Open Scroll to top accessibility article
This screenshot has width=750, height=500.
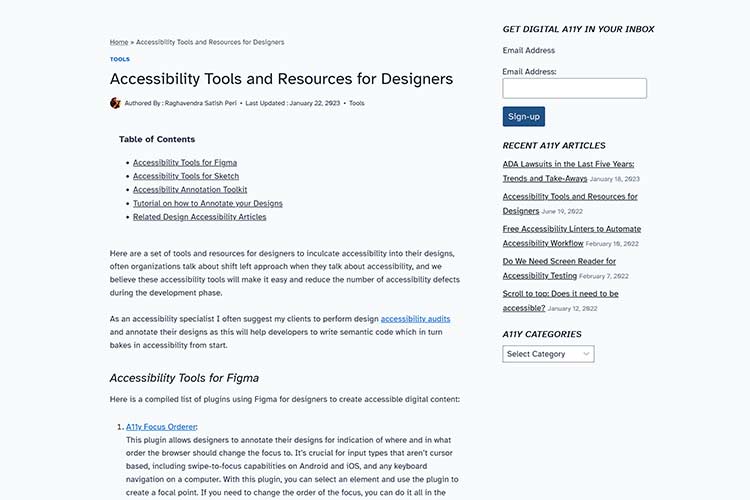[x=560, y=294]
